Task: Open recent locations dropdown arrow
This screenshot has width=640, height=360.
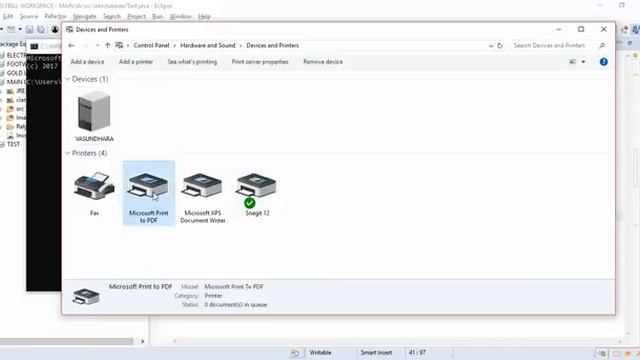Action: [97, 45]
